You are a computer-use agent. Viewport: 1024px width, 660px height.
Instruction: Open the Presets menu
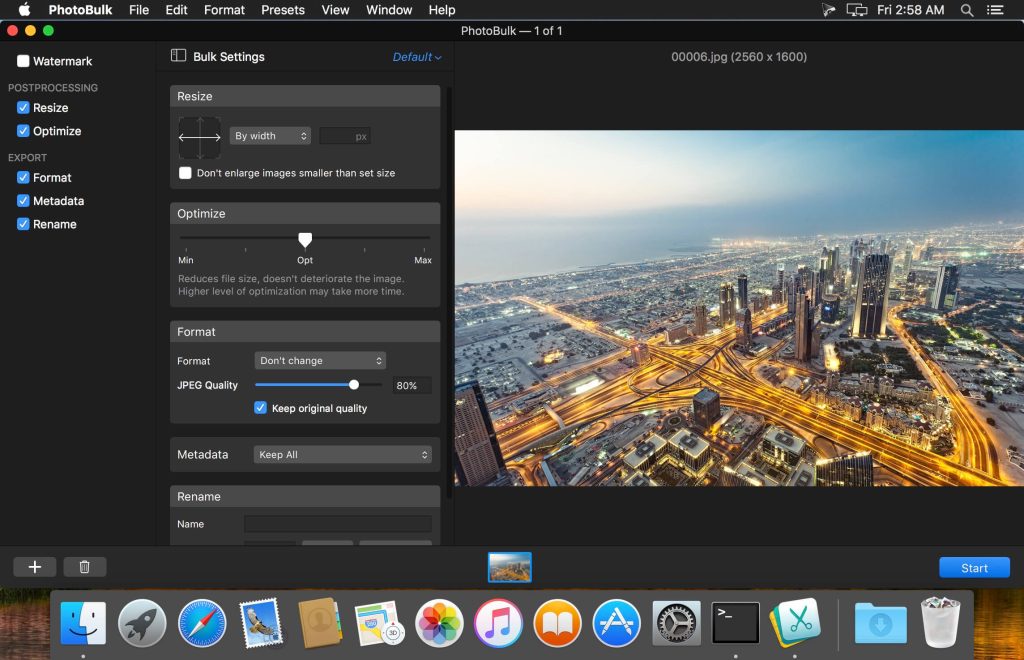click(x=283, y=10)
